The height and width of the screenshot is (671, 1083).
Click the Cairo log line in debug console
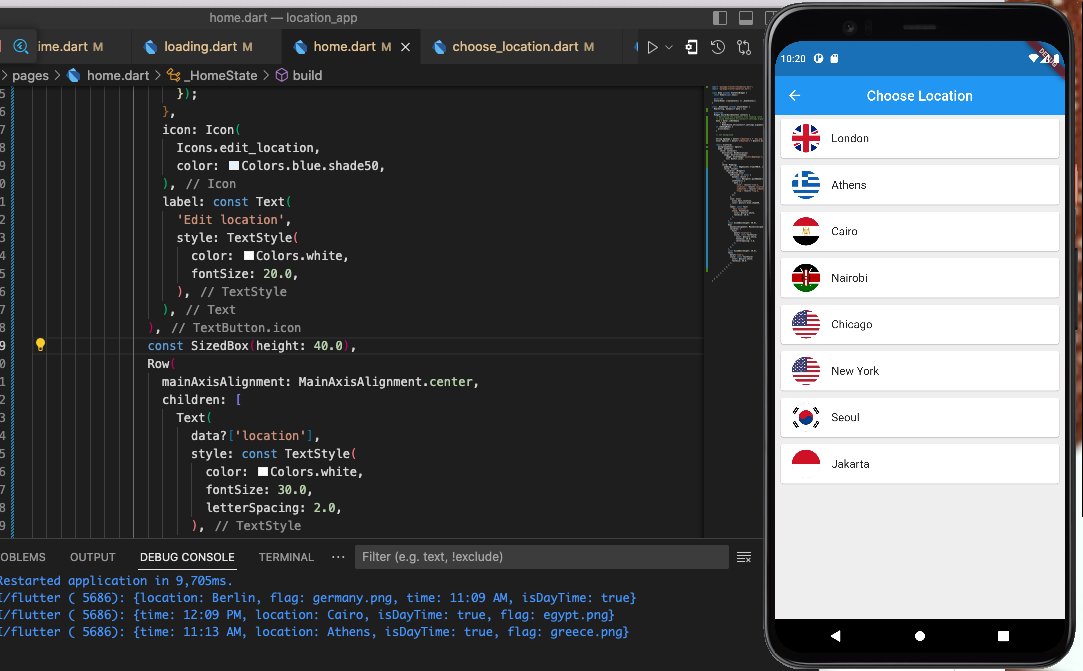pos(307,614)
